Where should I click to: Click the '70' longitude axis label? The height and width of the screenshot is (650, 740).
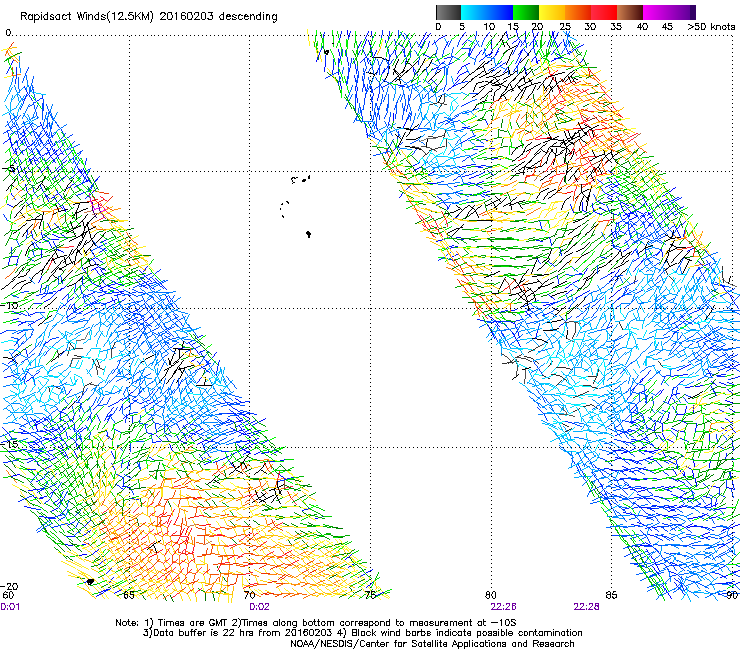tap(249, 595)
